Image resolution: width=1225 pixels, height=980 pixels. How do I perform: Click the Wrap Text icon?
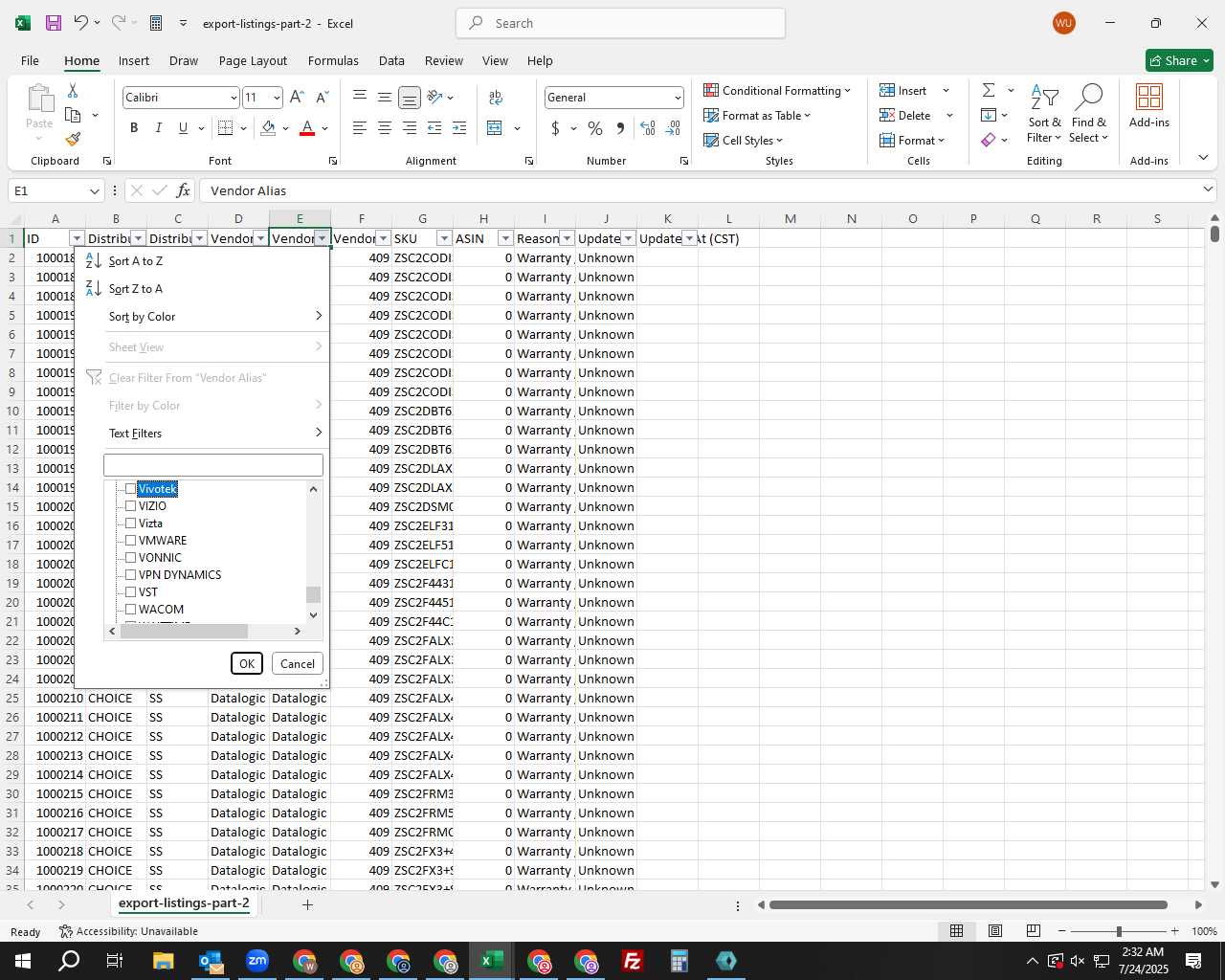click(496, 98)
